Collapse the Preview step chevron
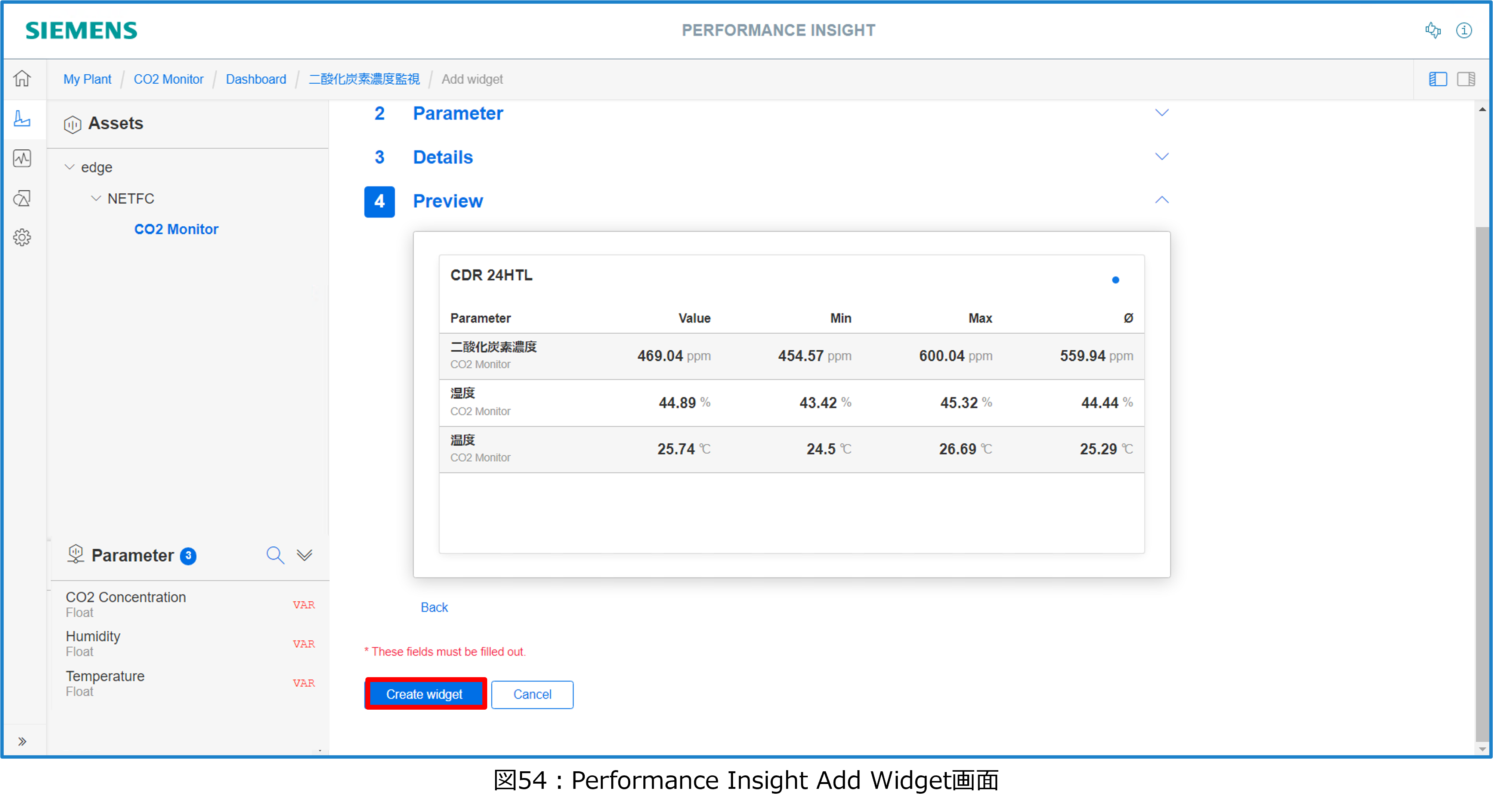 click(1162, 200)
